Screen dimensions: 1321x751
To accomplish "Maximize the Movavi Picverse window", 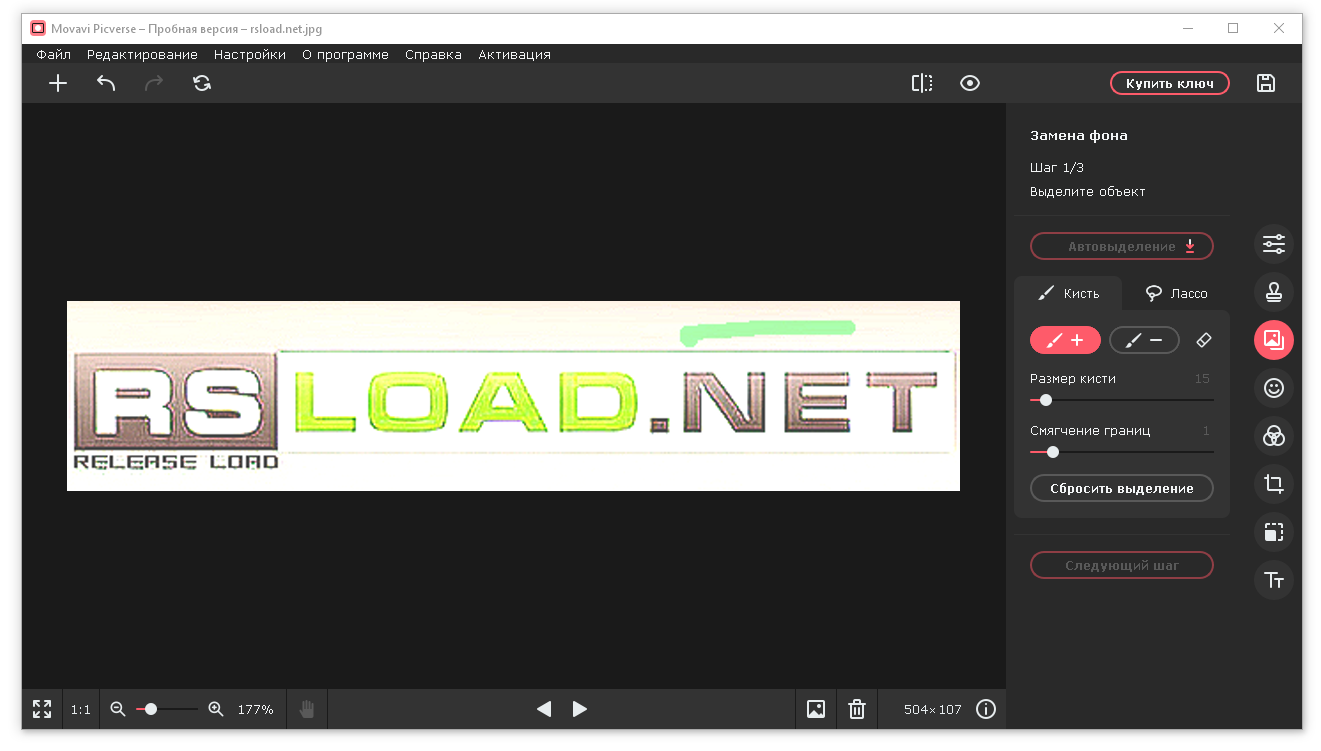I will pos(1233,29).
